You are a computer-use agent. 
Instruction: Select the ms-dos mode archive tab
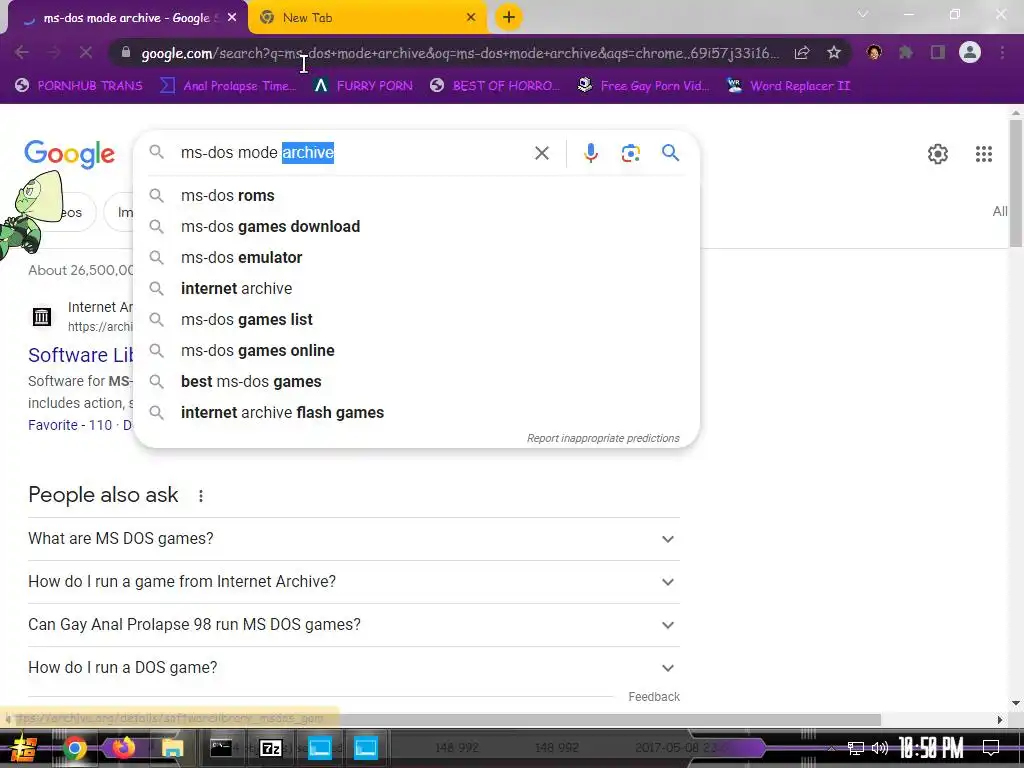click(127, 18)
